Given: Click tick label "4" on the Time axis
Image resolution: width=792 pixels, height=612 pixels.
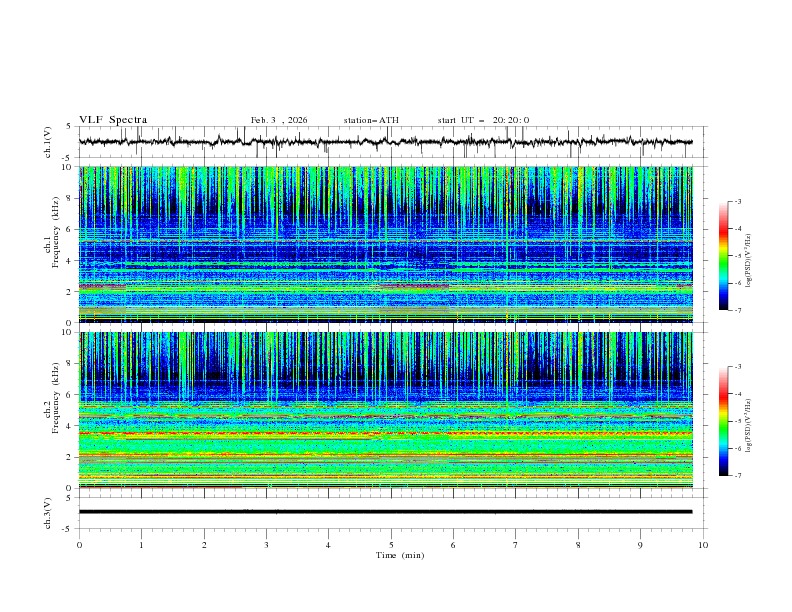Looking at the screenshot, I should [329, 545].
